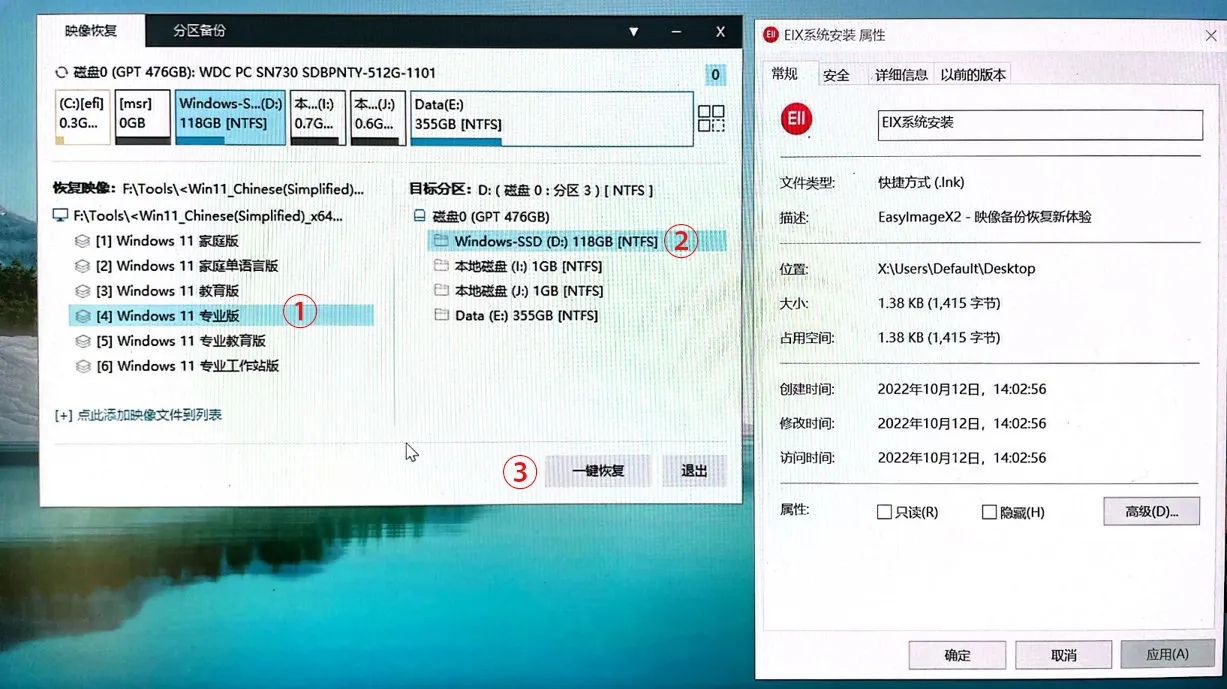1227x689 pixels.
Task: Switch to the 分区备份 tab
Action: point(199,31)
